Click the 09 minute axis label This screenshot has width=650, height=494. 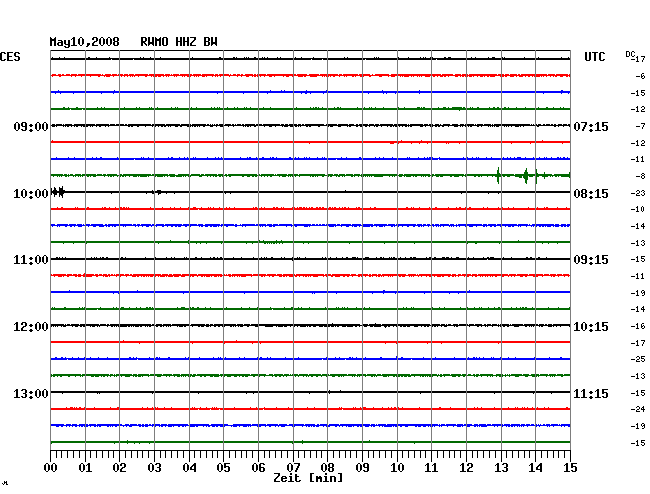(x=362, y=468)
